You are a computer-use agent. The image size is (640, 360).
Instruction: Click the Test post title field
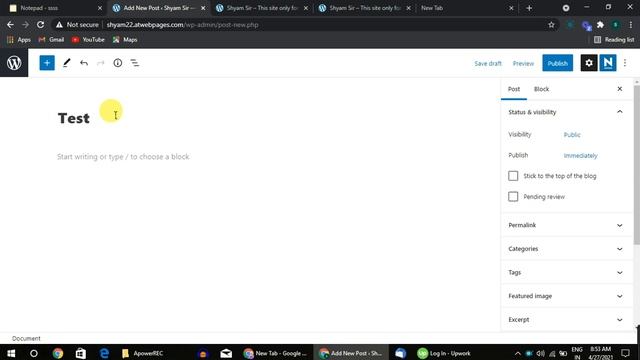coord(73,118)
